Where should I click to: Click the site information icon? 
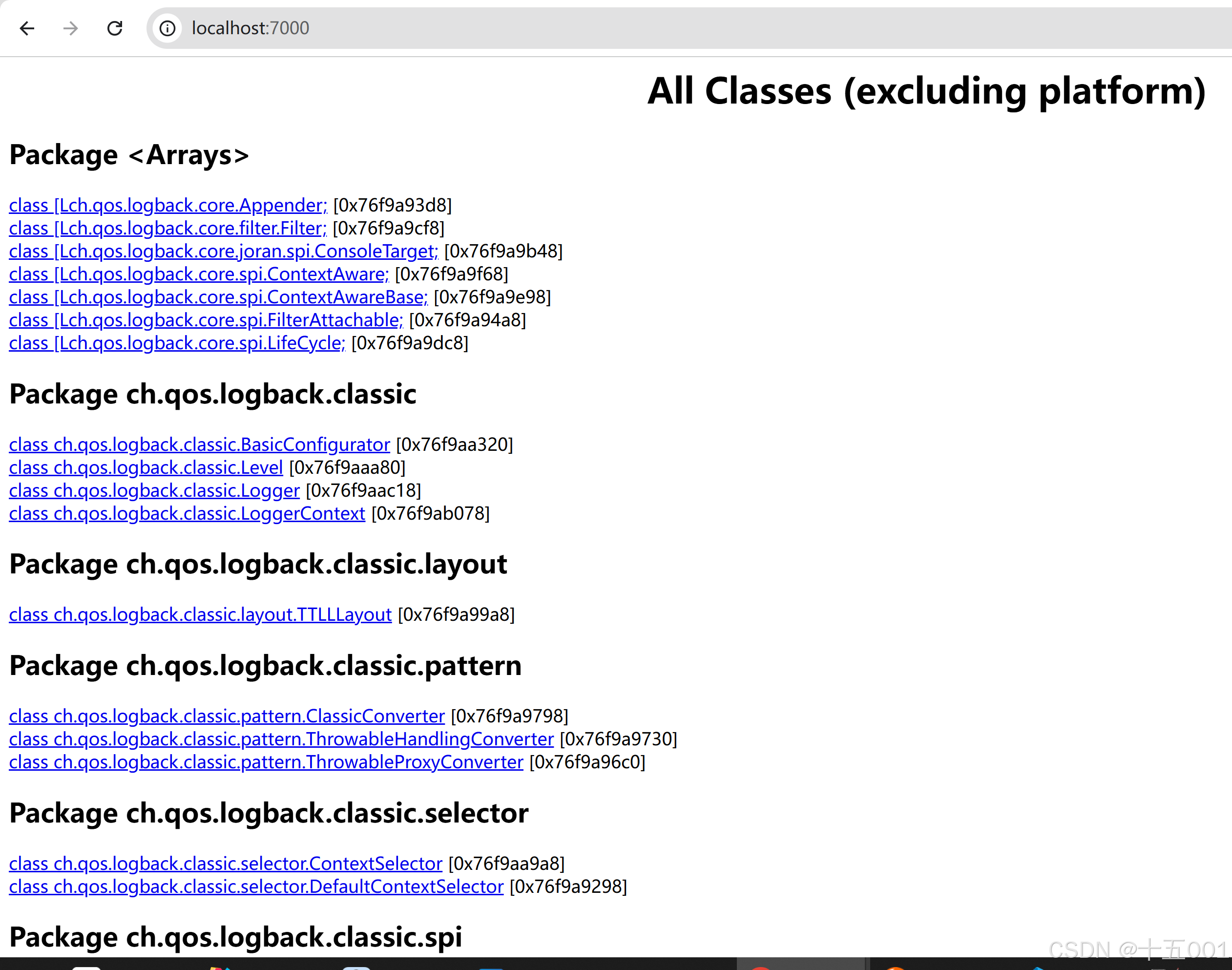click(167, 28)
